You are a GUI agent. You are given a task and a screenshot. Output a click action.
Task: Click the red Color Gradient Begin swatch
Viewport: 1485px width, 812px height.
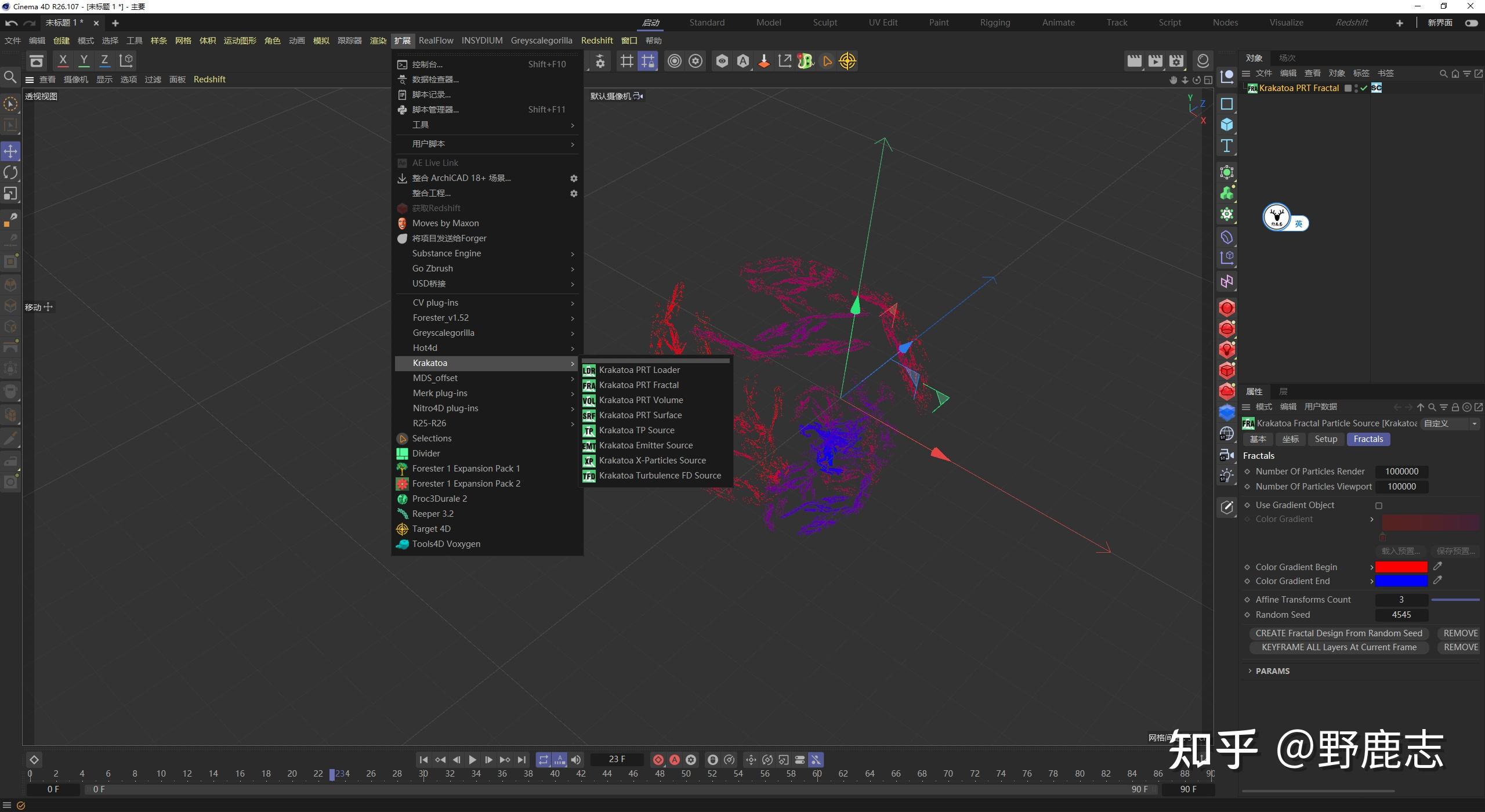click(1400, 567)
